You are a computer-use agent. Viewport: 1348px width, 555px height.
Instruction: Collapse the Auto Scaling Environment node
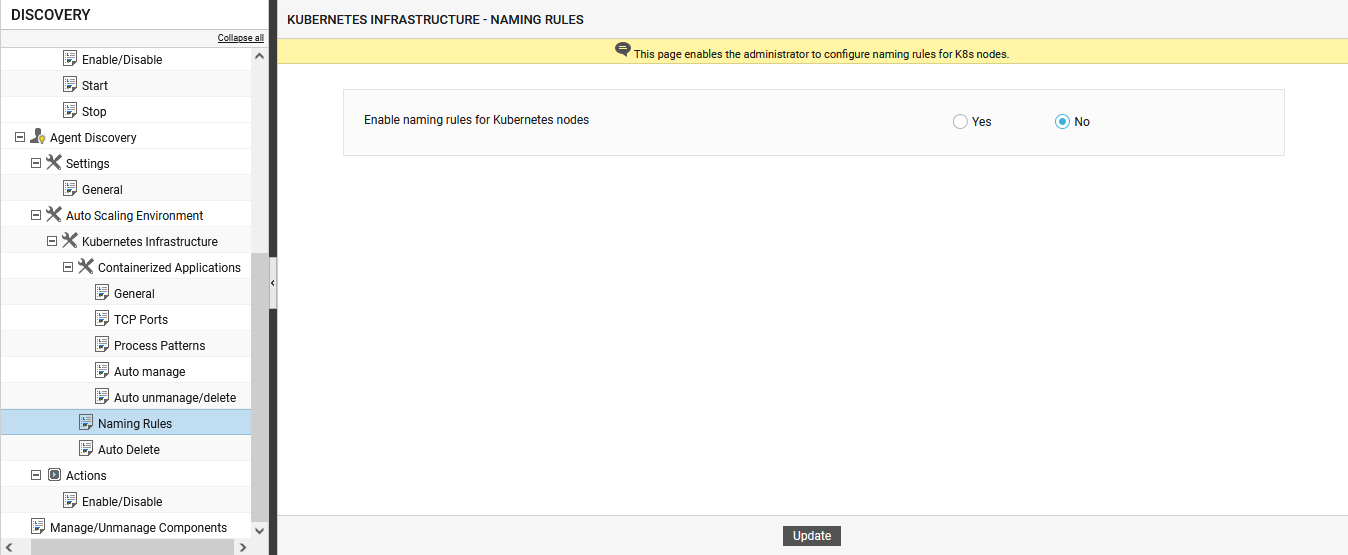(36, 215)
